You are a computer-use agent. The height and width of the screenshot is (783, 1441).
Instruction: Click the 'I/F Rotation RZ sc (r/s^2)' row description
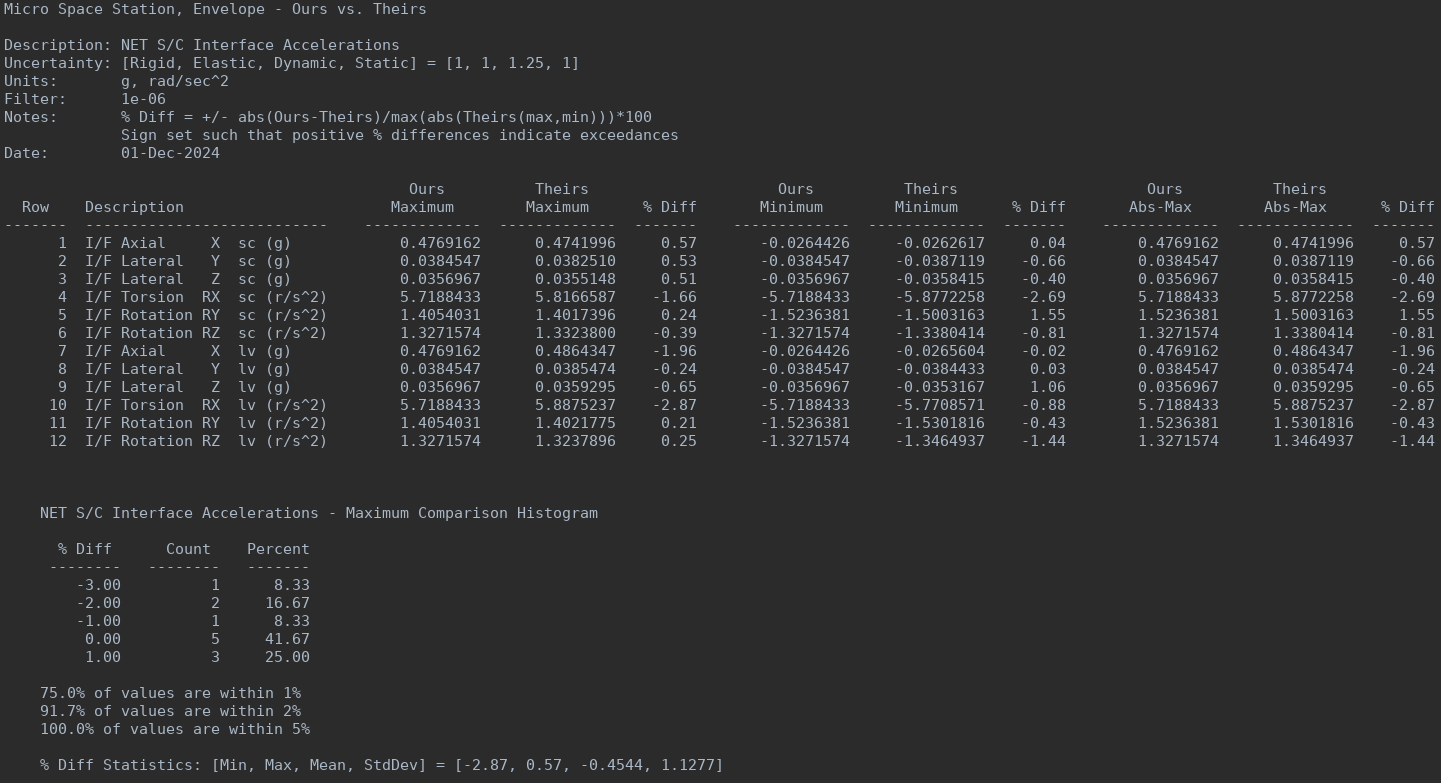click(206, 333)
